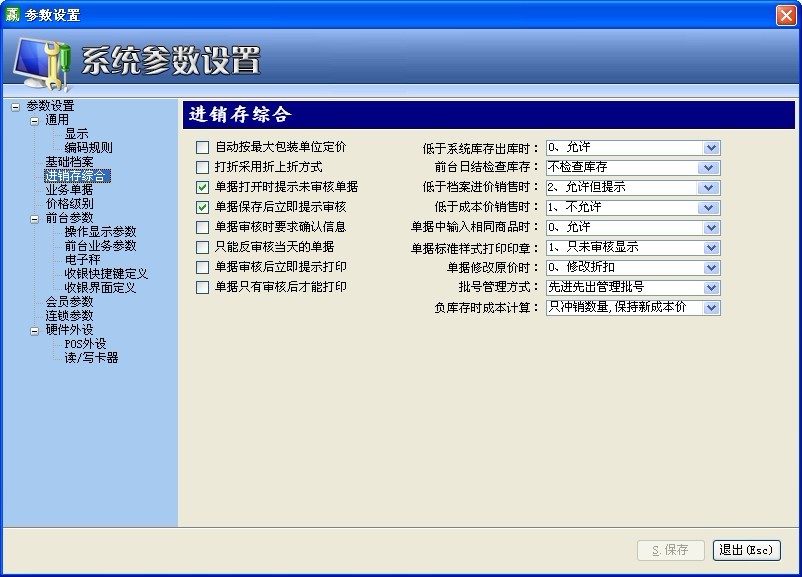
Task: Enable 单据审核时要求确认信息 checkbox
Action: point(203,227)
